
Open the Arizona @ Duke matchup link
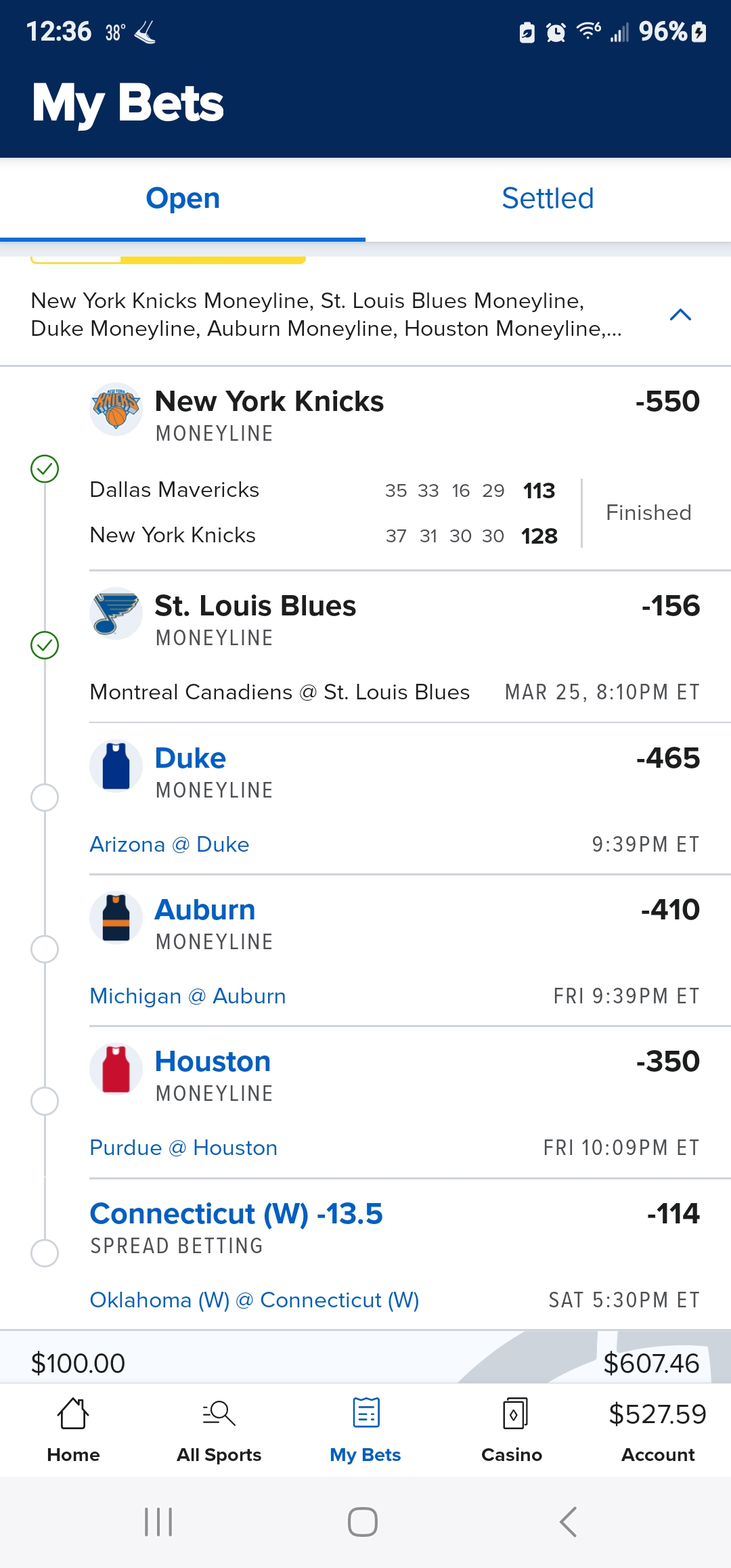pyautogui.click(x=169, y=845)
